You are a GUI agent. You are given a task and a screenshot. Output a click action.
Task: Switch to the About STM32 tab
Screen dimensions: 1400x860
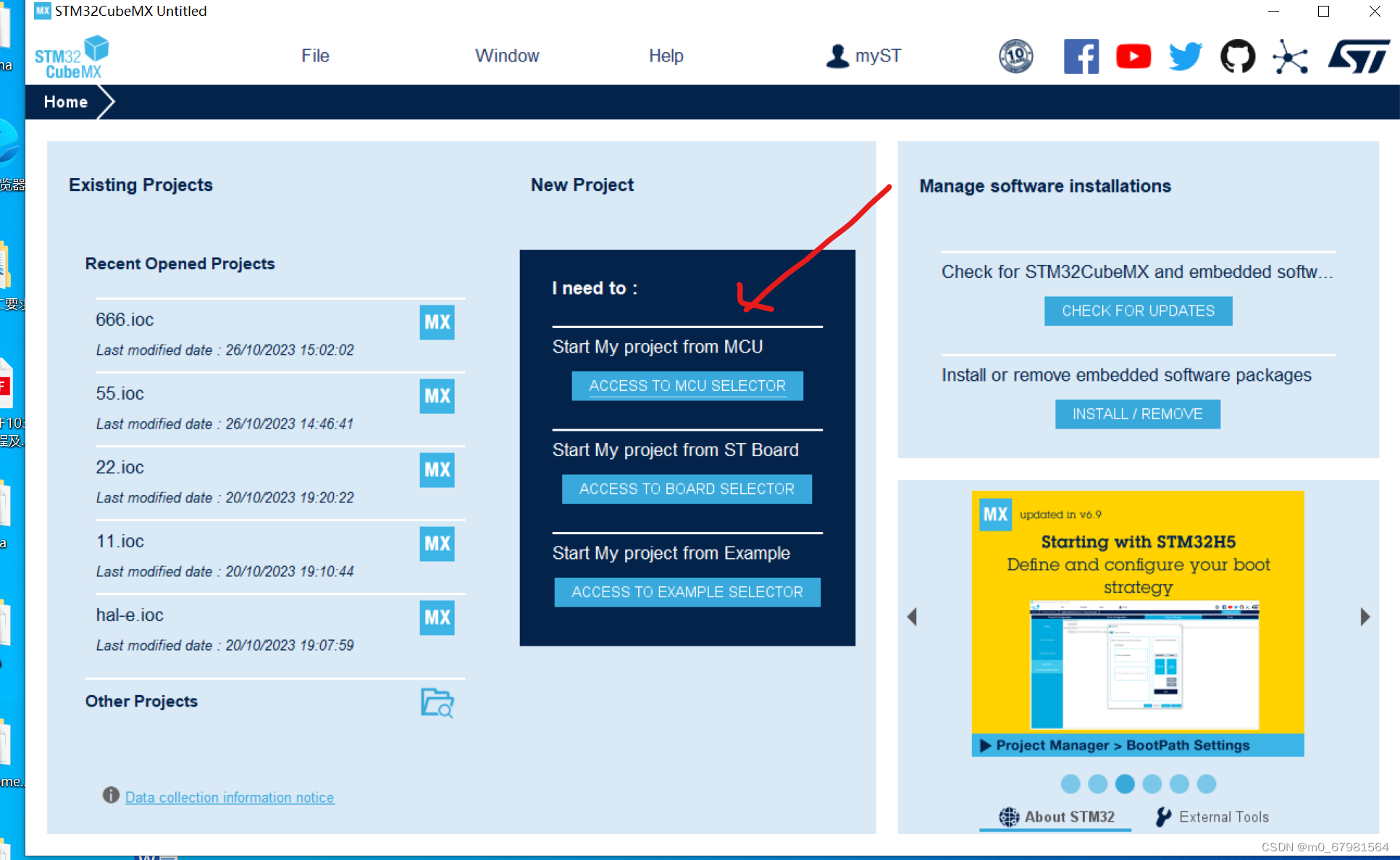coord(1057,817)
